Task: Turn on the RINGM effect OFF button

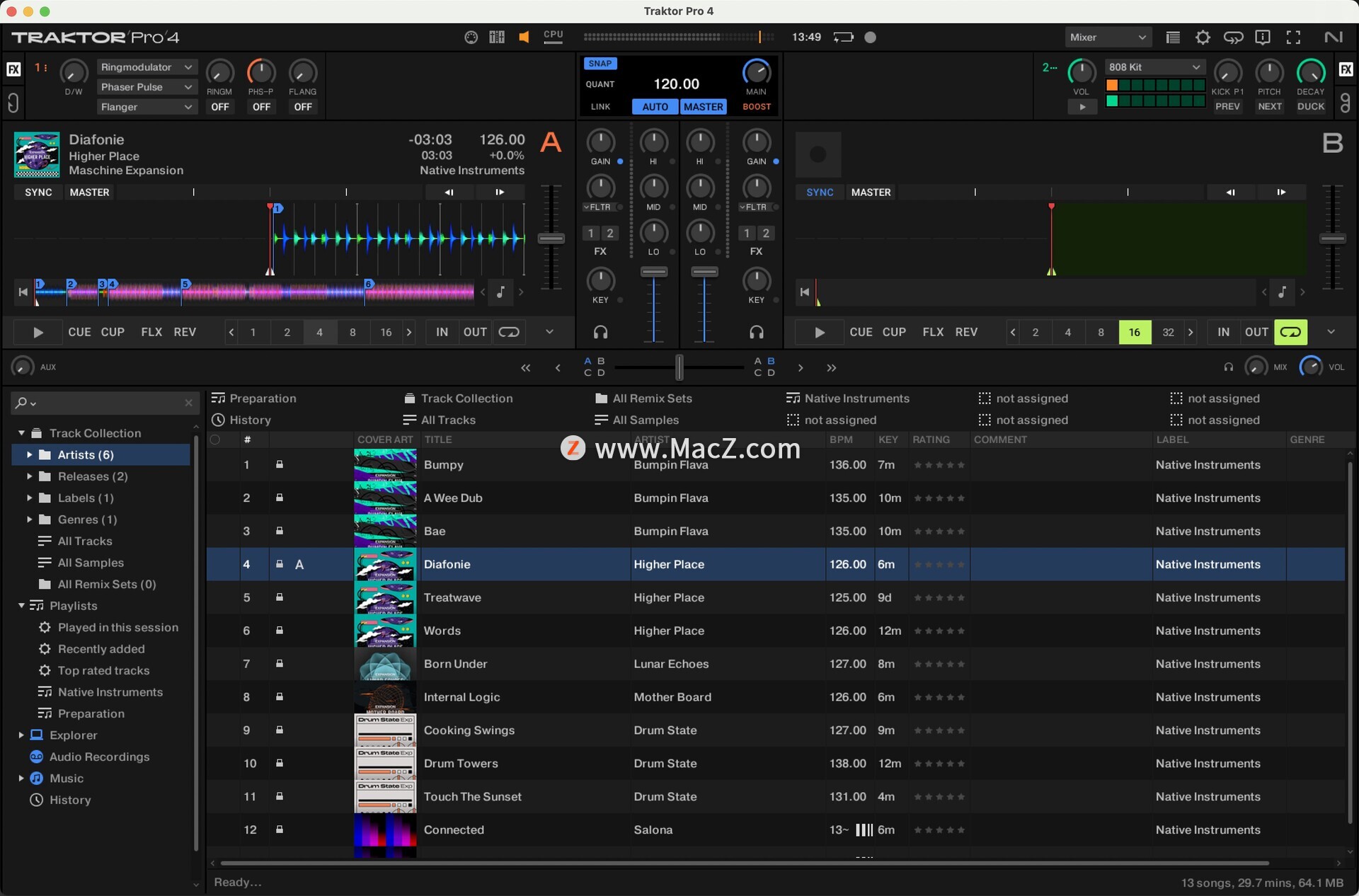Action: [x=219, y=107]
